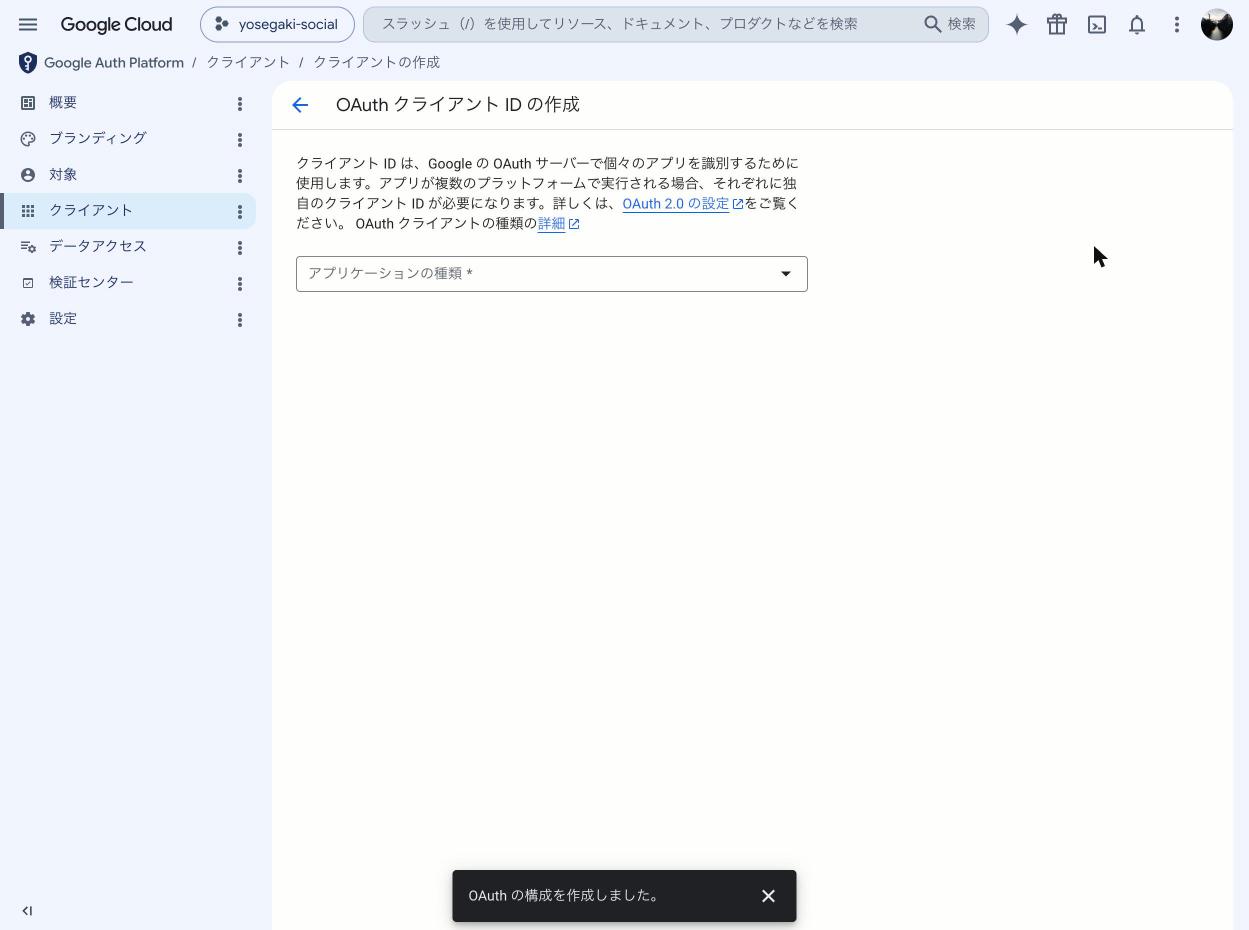
Task: Open more options for 概要
Action: 240,104
